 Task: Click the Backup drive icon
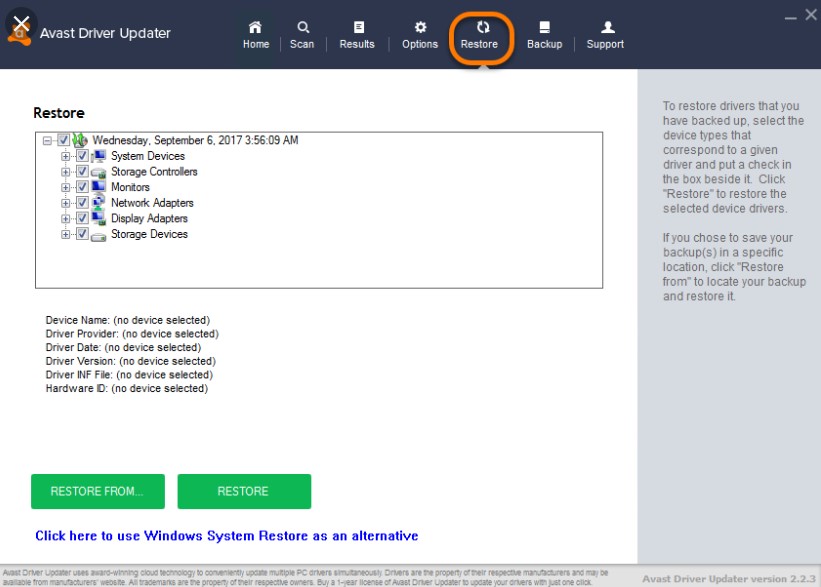[545, 27]
